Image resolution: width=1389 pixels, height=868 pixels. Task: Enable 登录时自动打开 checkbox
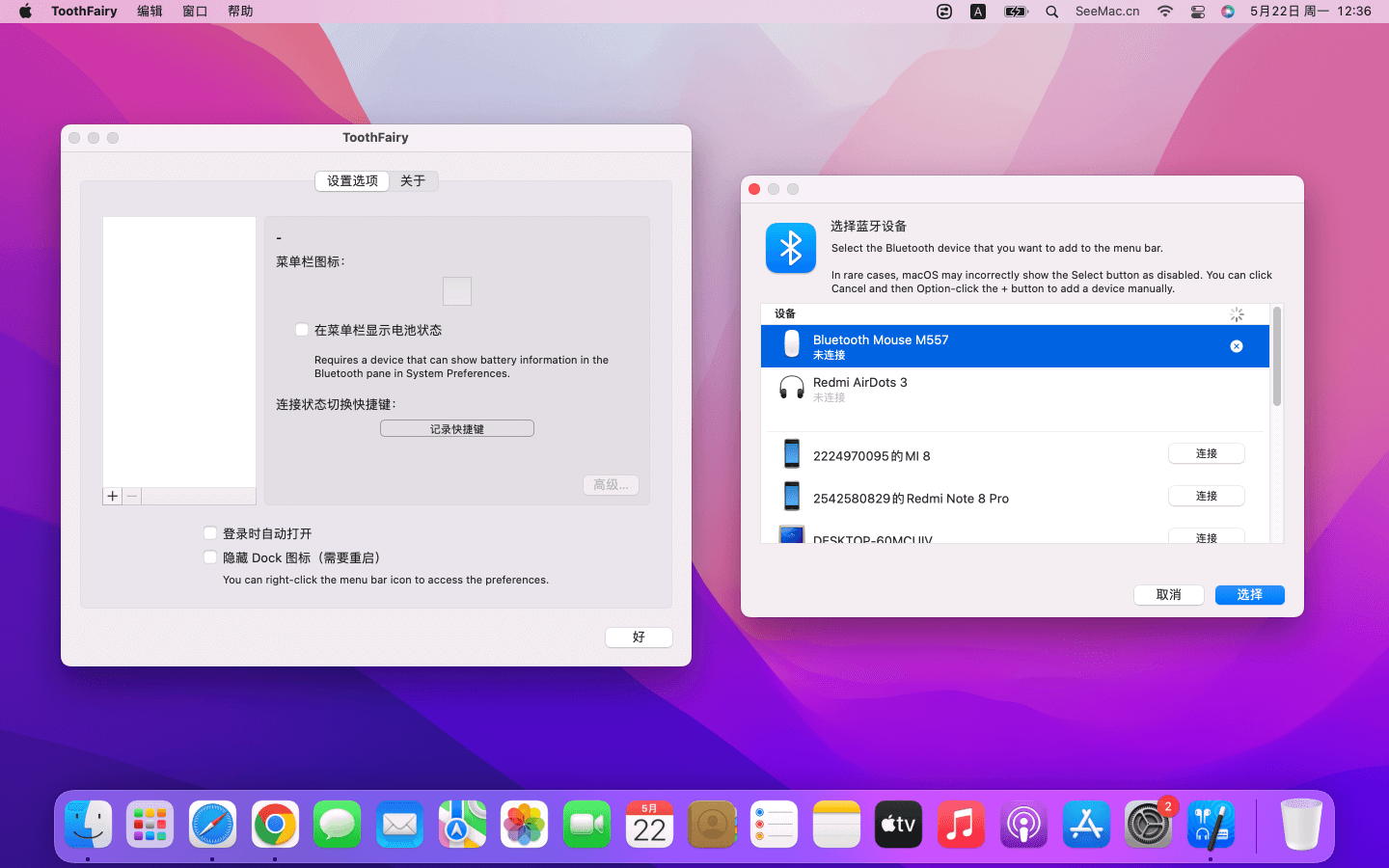pyautogui.click(x=210, y=533)
